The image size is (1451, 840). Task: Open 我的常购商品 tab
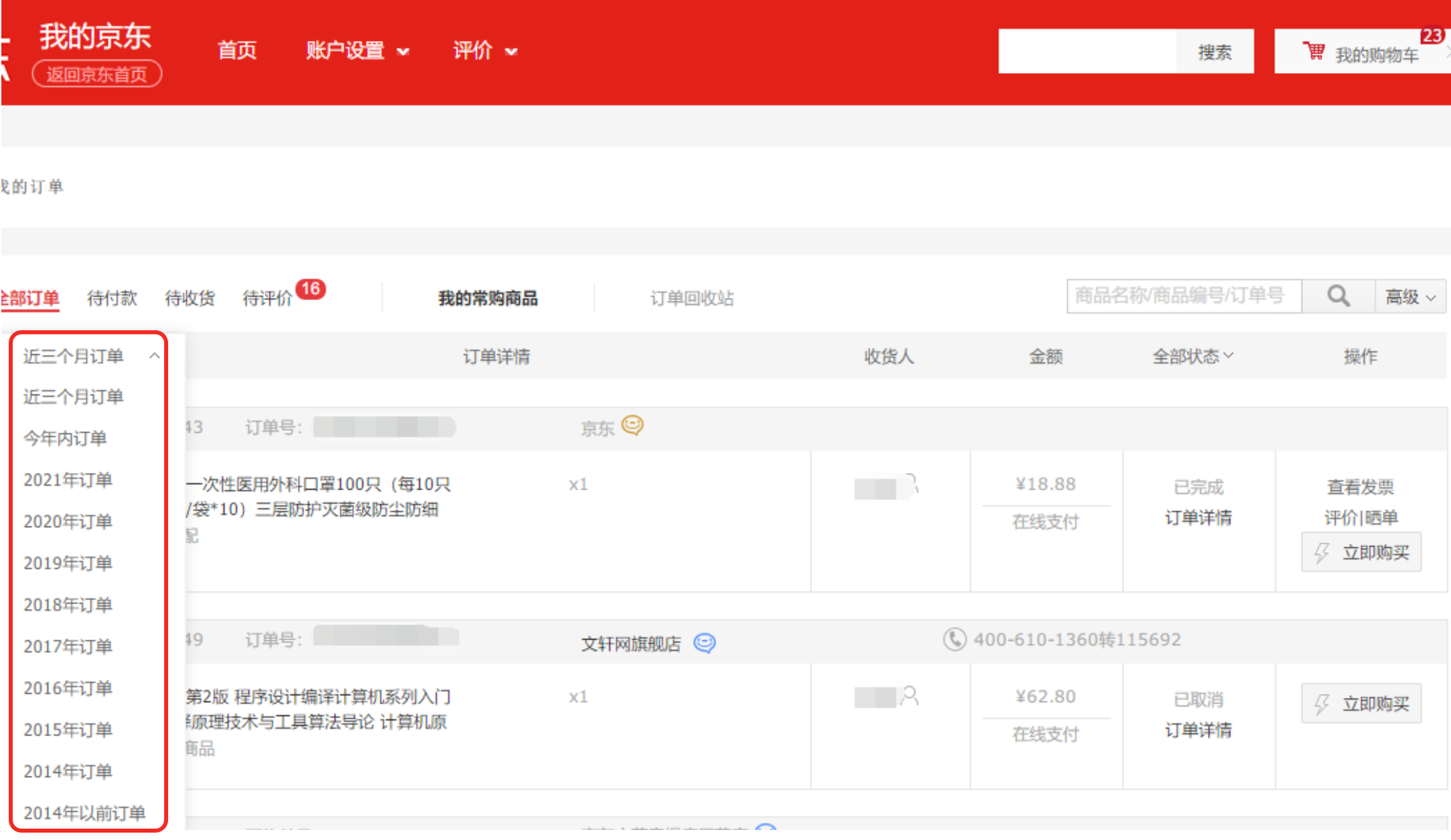click(x=488, y=298)
